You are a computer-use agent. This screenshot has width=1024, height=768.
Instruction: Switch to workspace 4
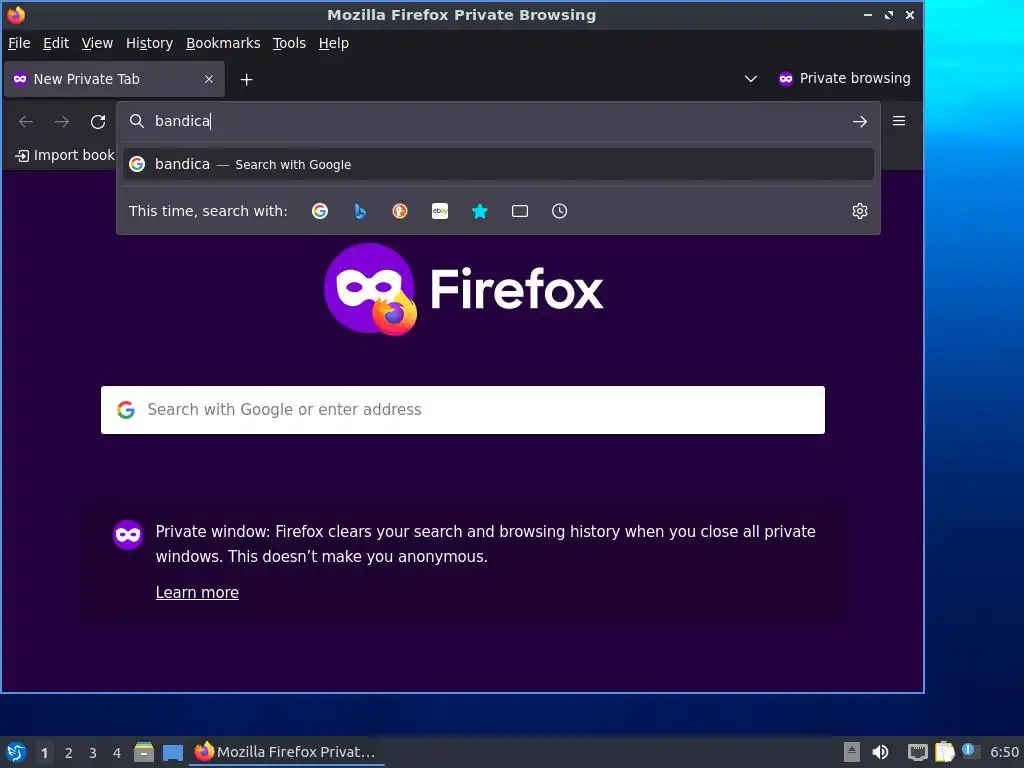[117, 753]
